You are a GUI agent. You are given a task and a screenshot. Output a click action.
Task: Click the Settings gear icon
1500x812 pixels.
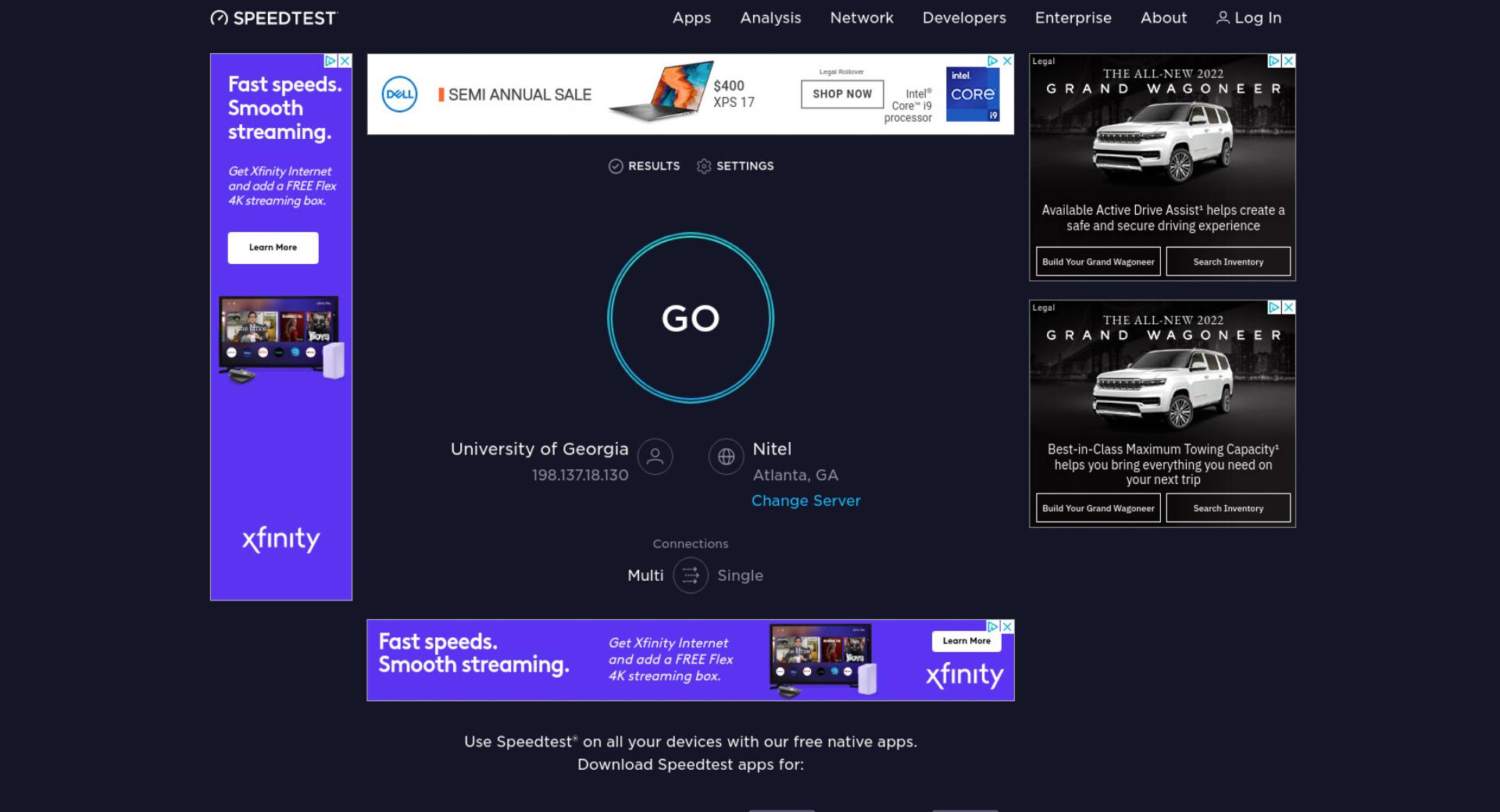click(704, 166)
